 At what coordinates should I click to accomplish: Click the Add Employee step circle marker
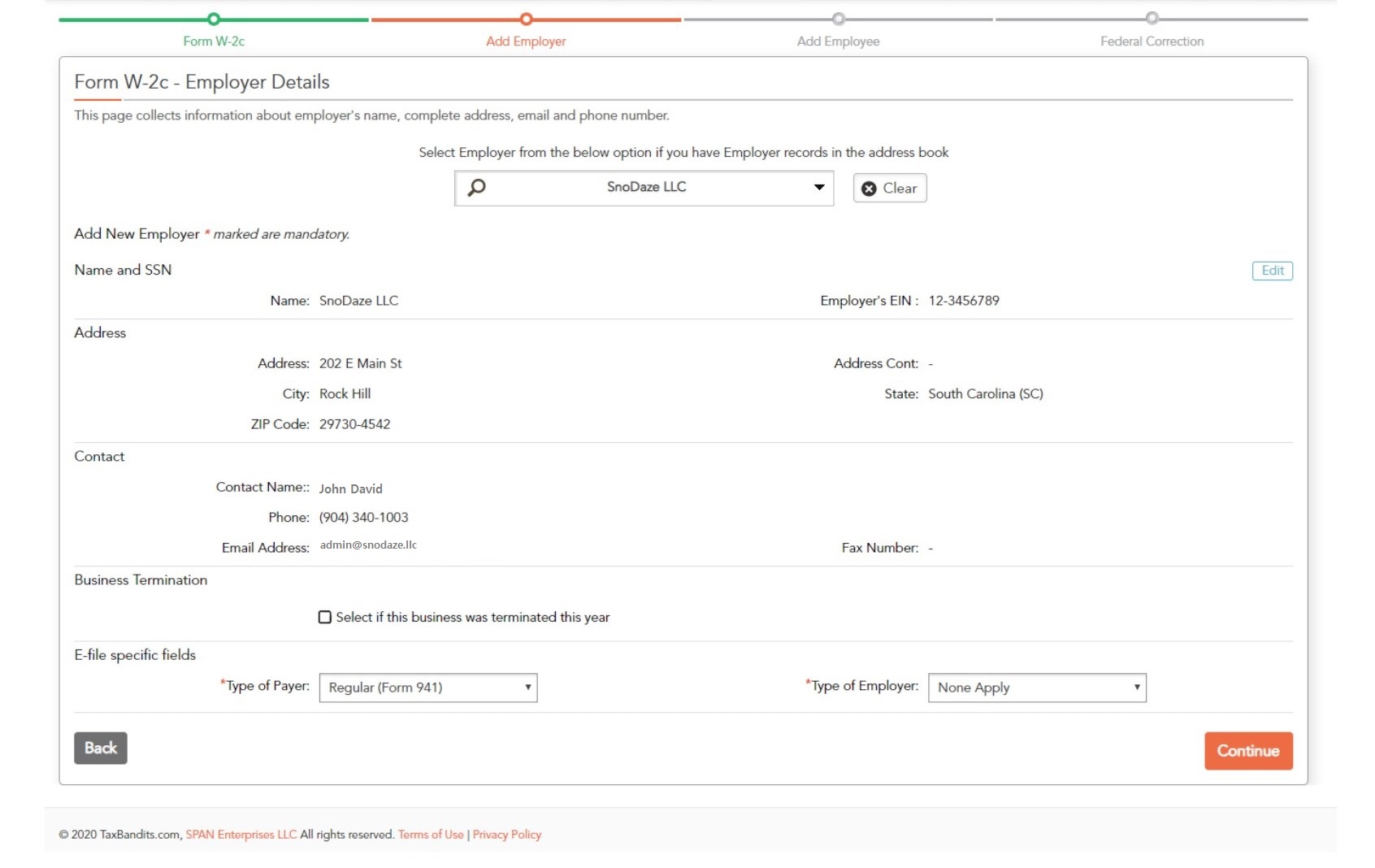[839, 19]
